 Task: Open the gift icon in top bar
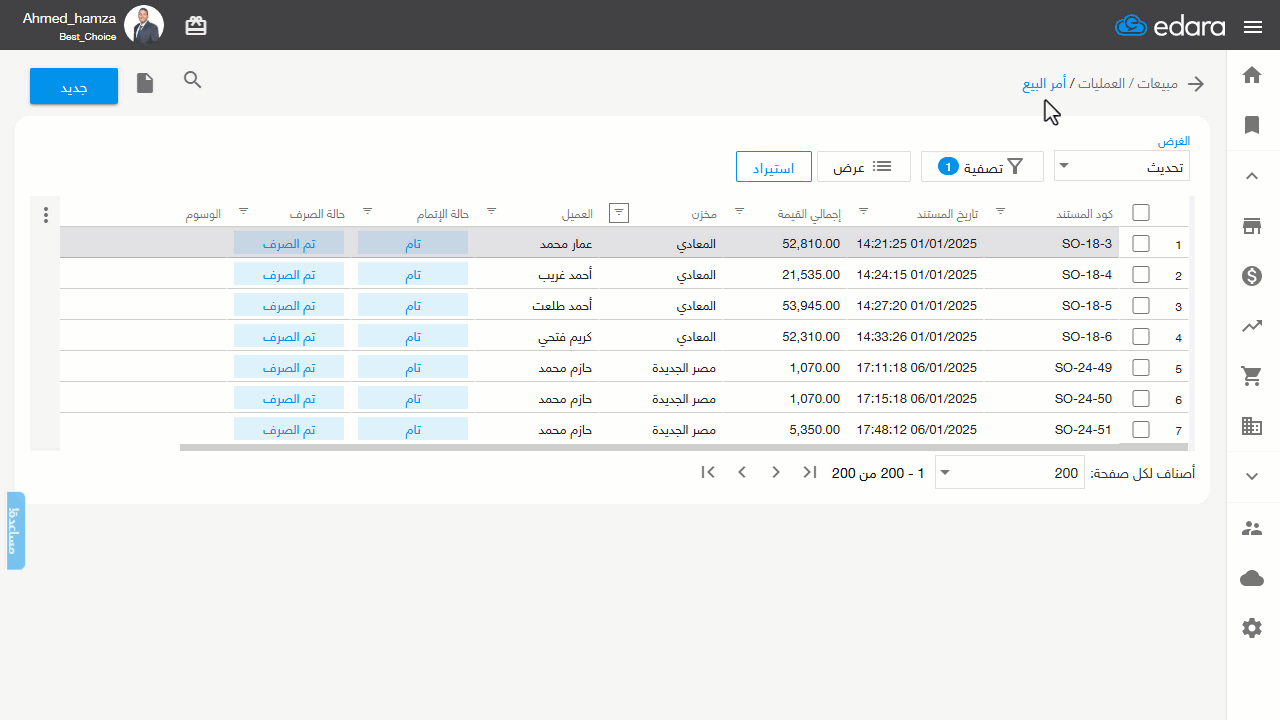(x=196, y=26)
